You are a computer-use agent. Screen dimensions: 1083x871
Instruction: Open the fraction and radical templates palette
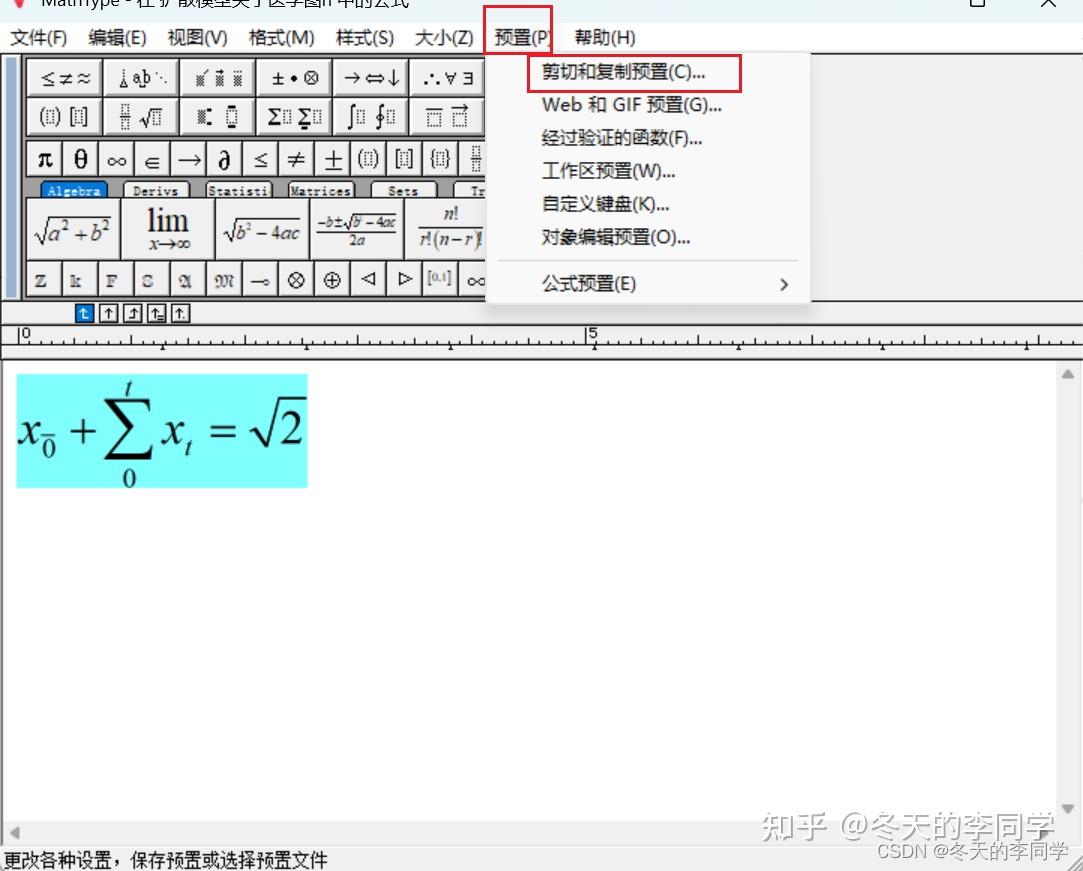coord(140,116)
